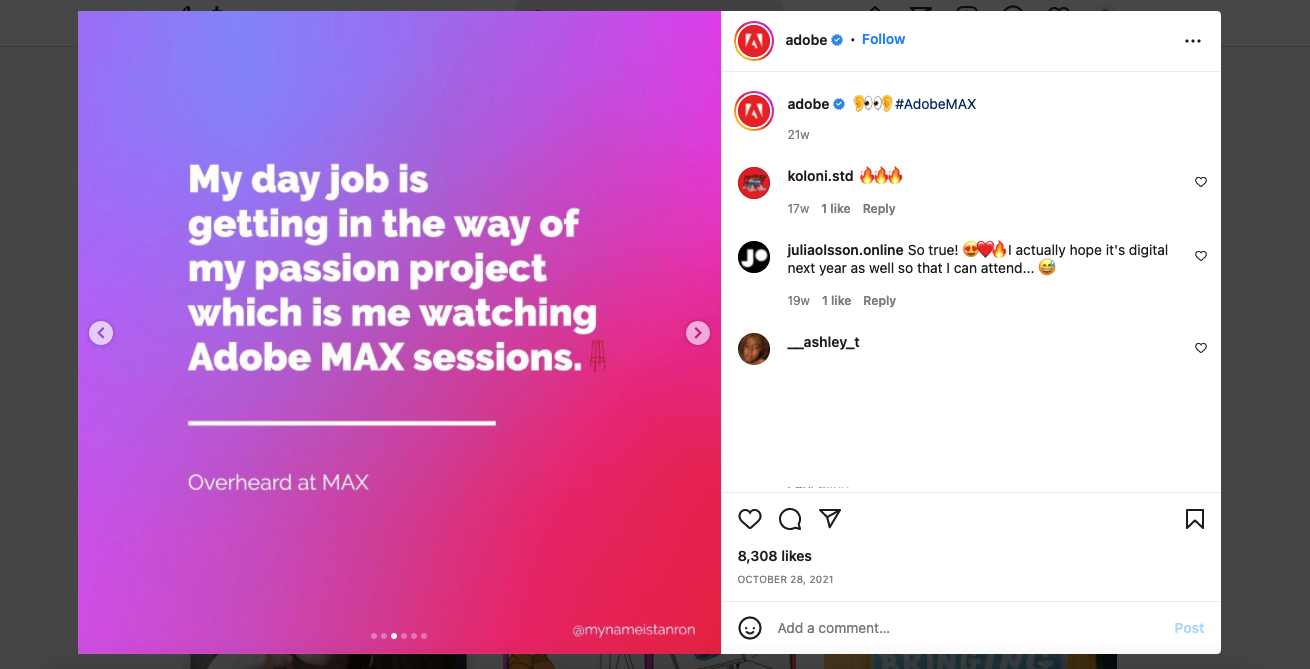Share post via paper plane icon
This screenshot has width=1310, height=669.
830,518
